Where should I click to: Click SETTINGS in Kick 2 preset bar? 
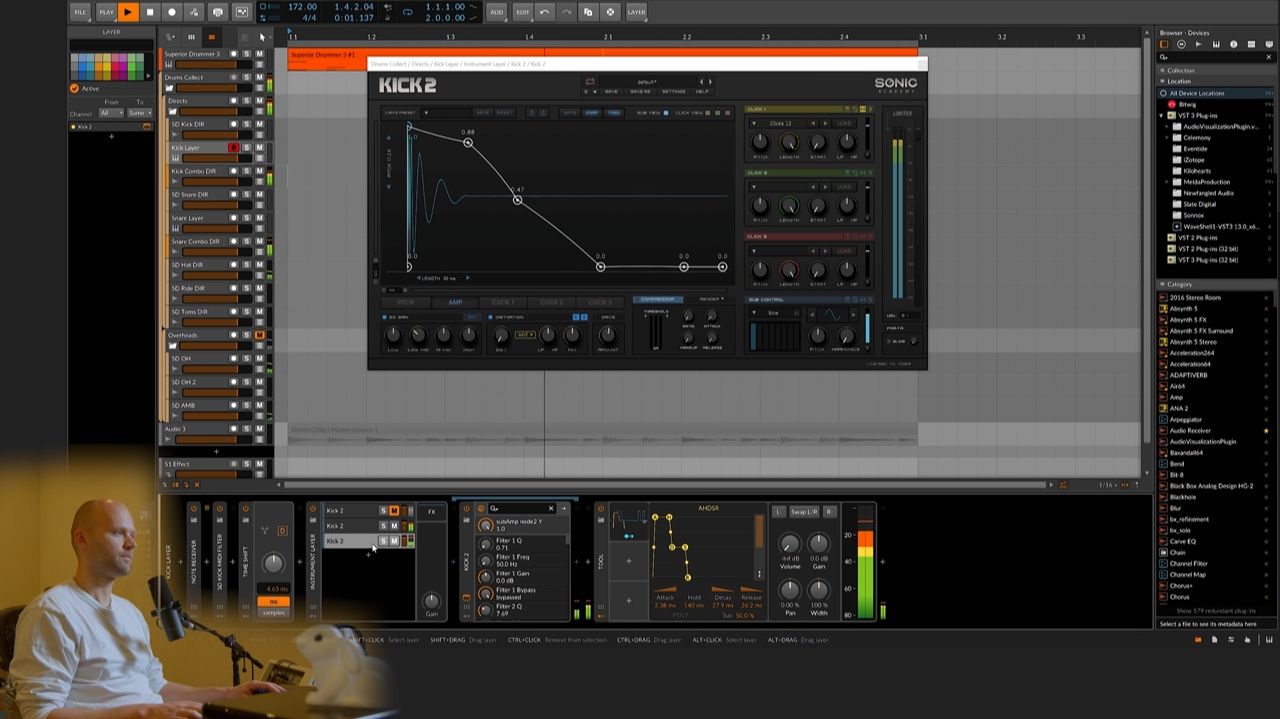tap(673, 91)
